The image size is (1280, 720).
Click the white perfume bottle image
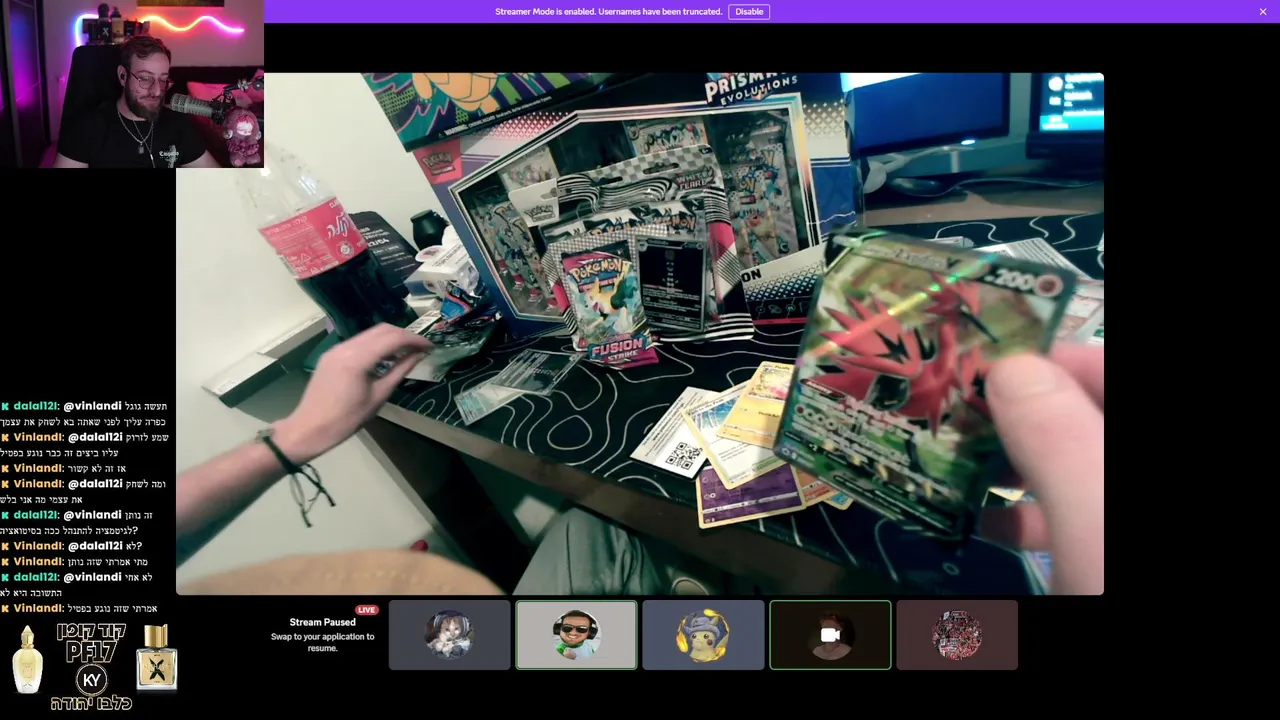(x=27, y=660)
